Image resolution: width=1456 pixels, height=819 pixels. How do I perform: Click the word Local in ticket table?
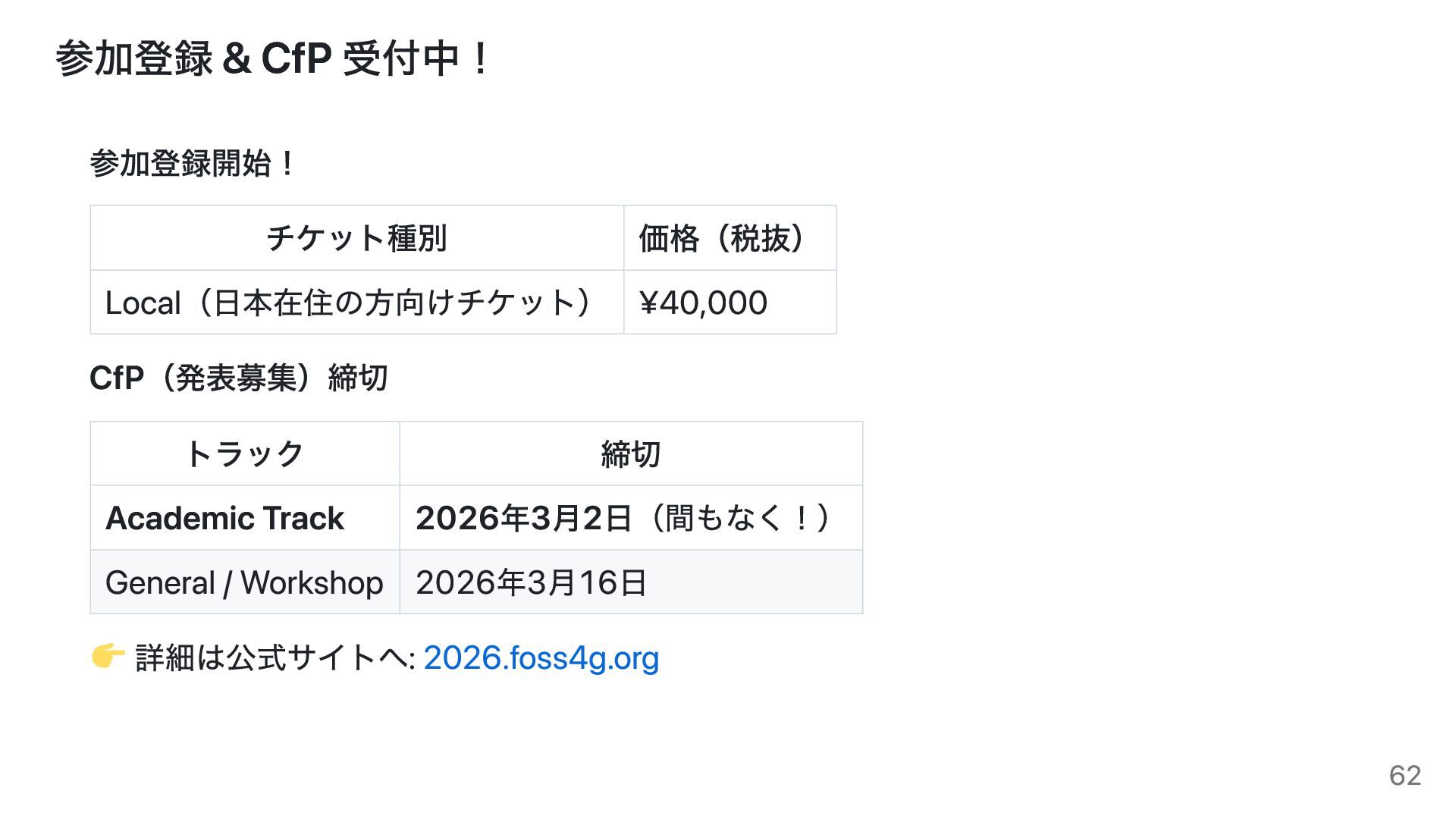(x=143, y=303)
